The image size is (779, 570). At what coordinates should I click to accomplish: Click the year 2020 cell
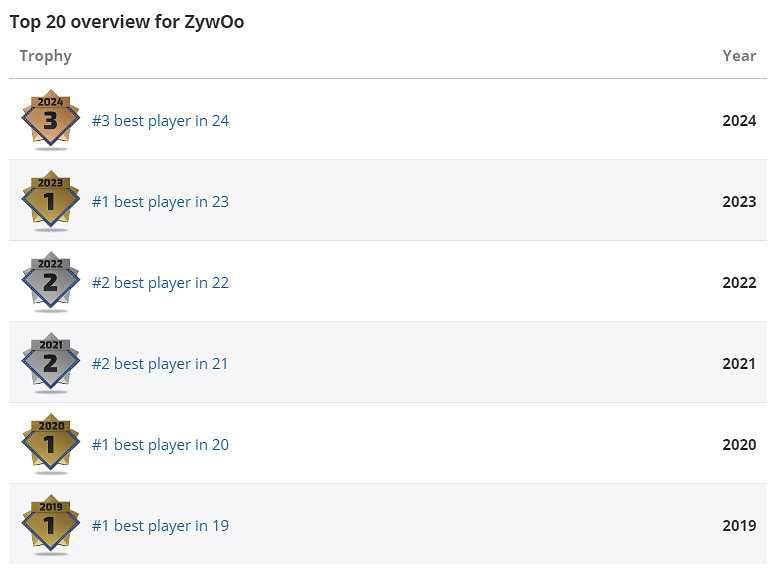(x=739, y=445)
